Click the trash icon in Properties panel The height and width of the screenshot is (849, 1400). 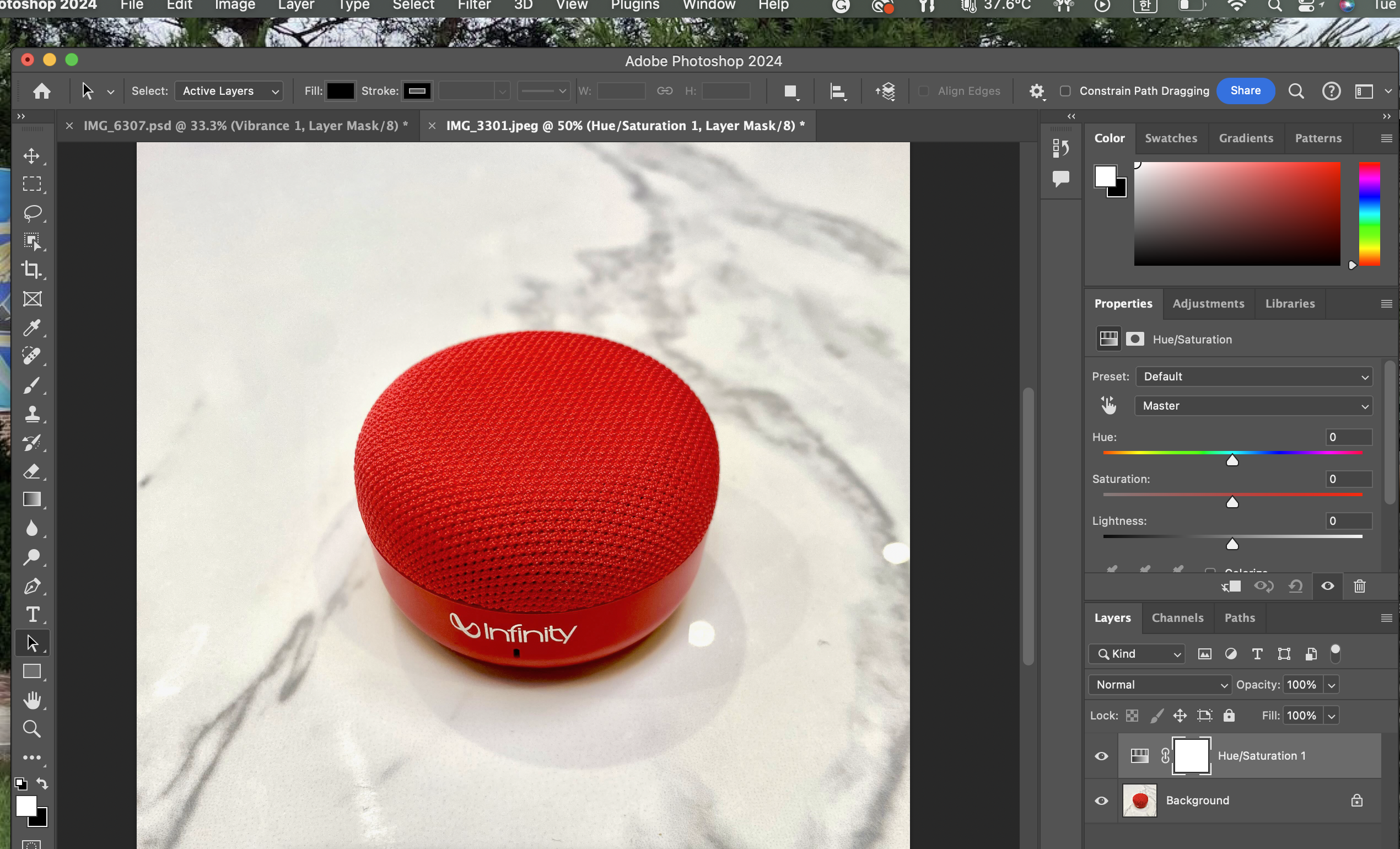[1359, 586]
